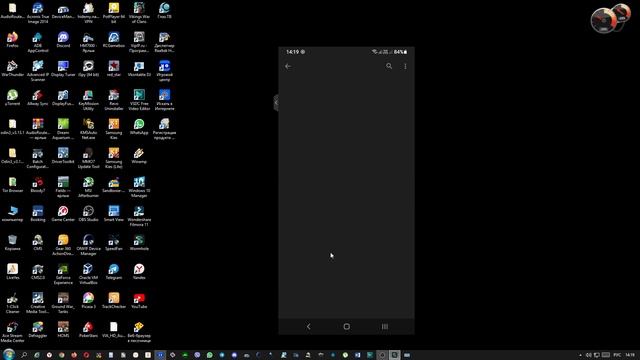Select the OBS Studio desktop shortcut
This screenshot has height=360, width=640.
tap(89, 214)
